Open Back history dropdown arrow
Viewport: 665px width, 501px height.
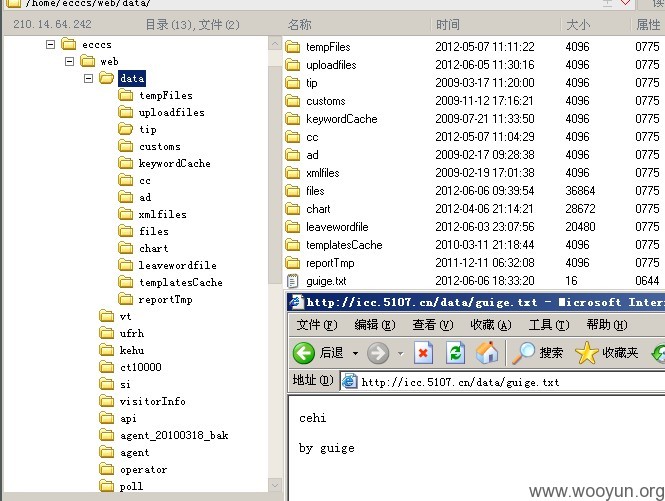pyautogui.click(x=355, y=353)
